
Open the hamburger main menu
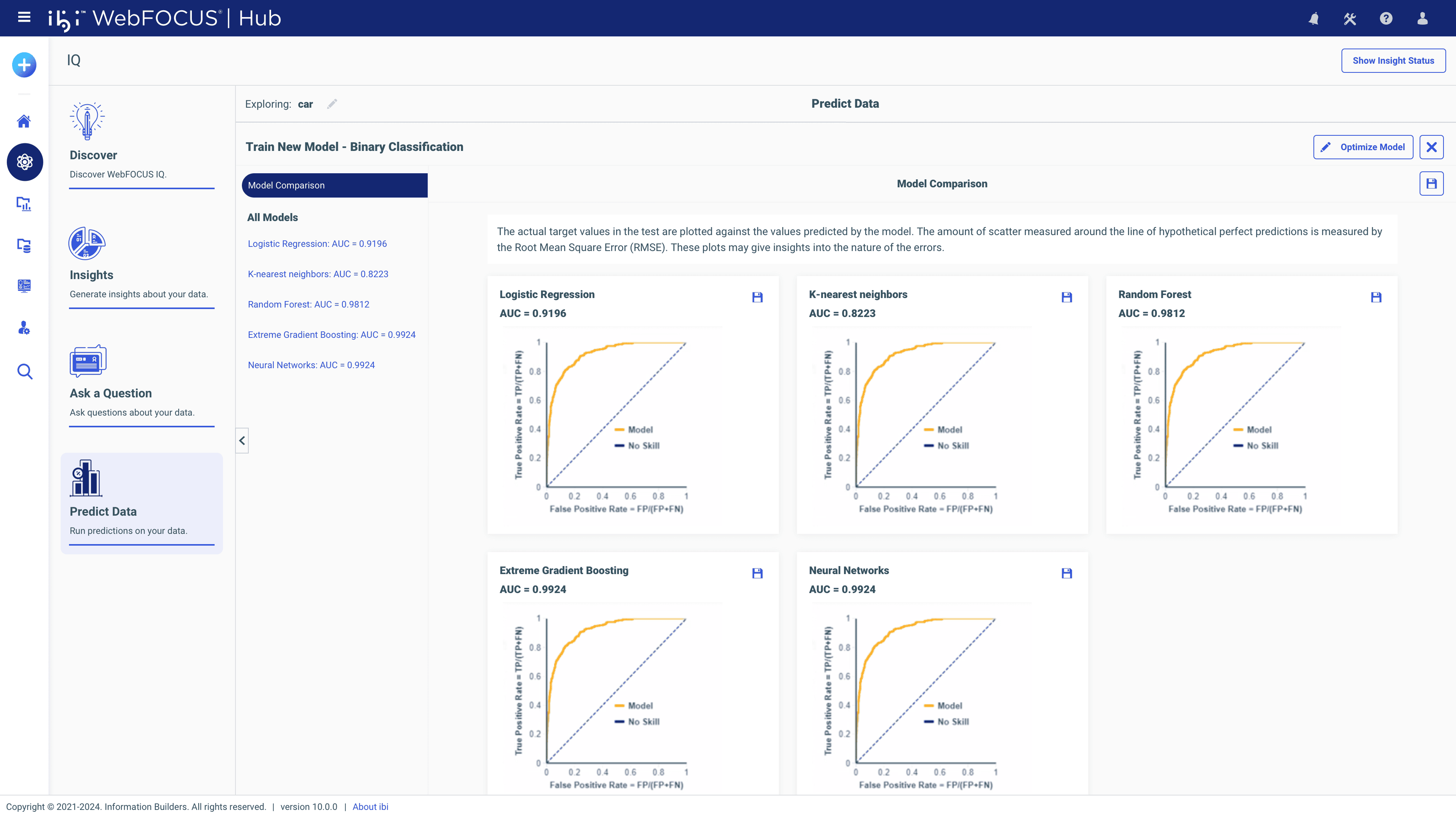[x=24, y=17]
